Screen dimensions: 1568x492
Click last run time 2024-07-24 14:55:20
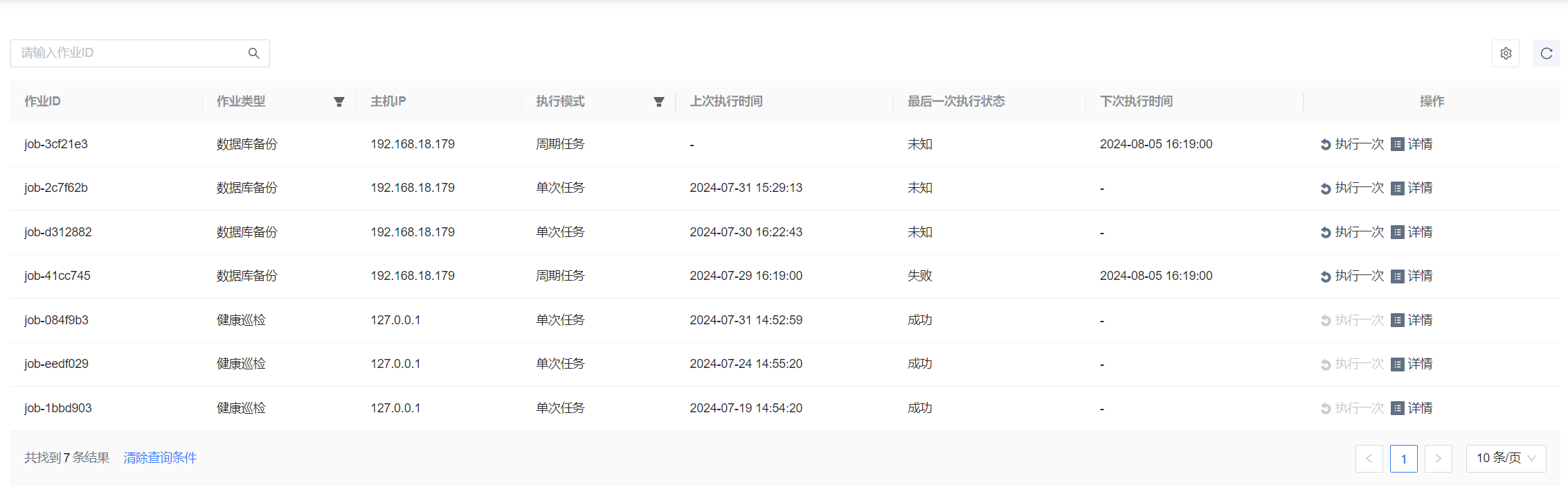[746, 364]
